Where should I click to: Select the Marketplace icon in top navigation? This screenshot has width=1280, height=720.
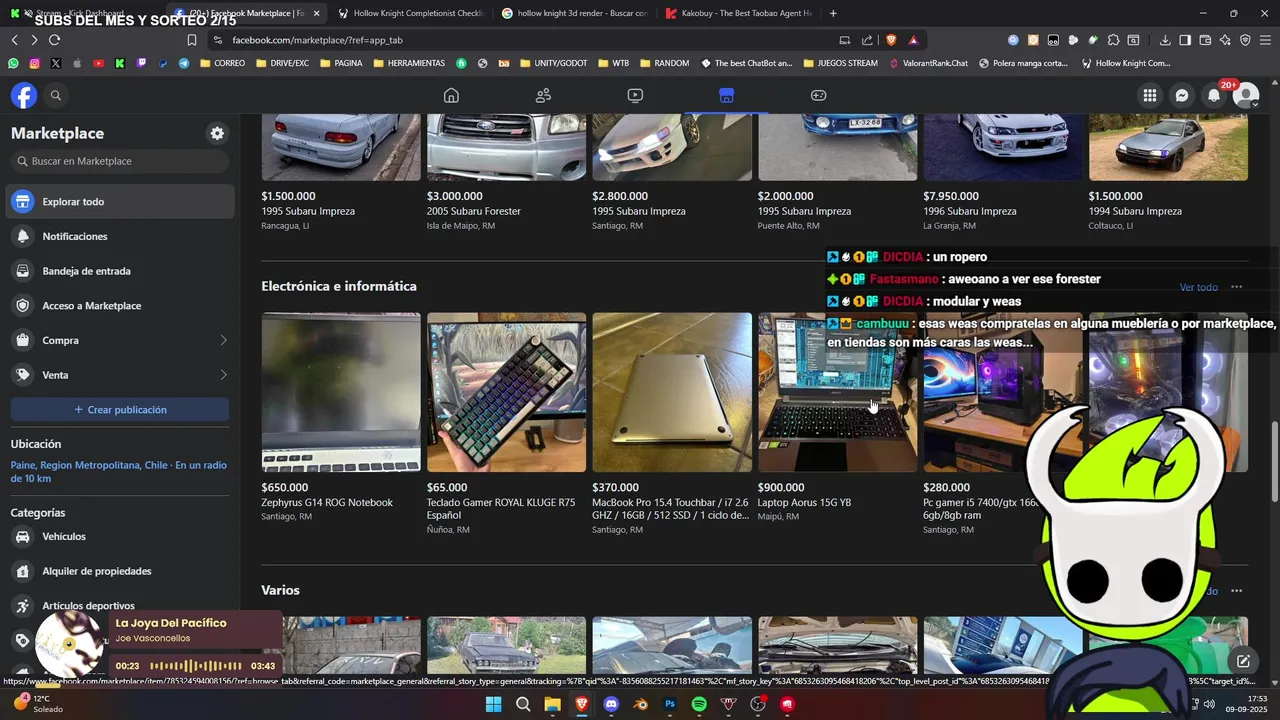(x=726, y=95)
